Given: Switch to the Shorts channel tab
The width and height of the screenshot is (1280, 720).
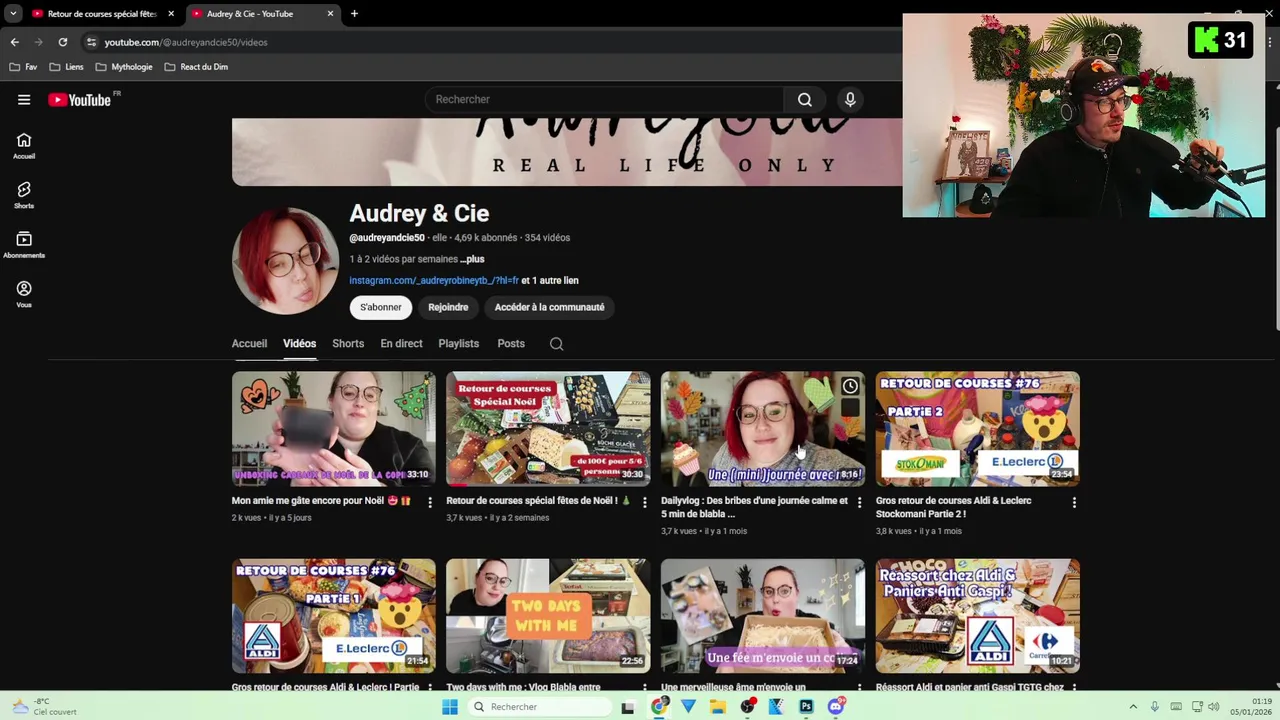Looking at the screenshot, I should click(348, 344).
